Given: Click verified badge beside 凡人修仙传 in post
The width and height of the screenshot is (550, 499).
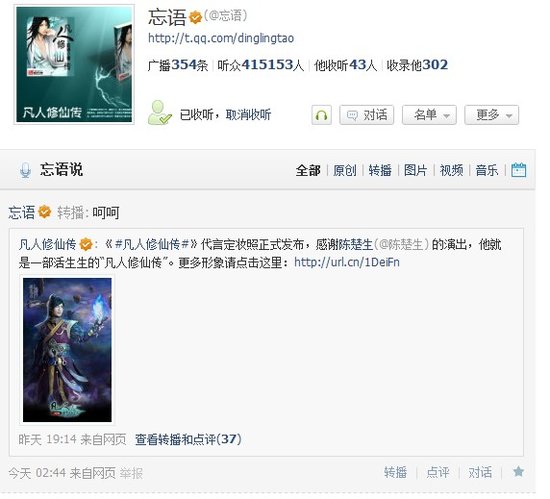Looking at the screenshot, I should (x=86, y=244).
